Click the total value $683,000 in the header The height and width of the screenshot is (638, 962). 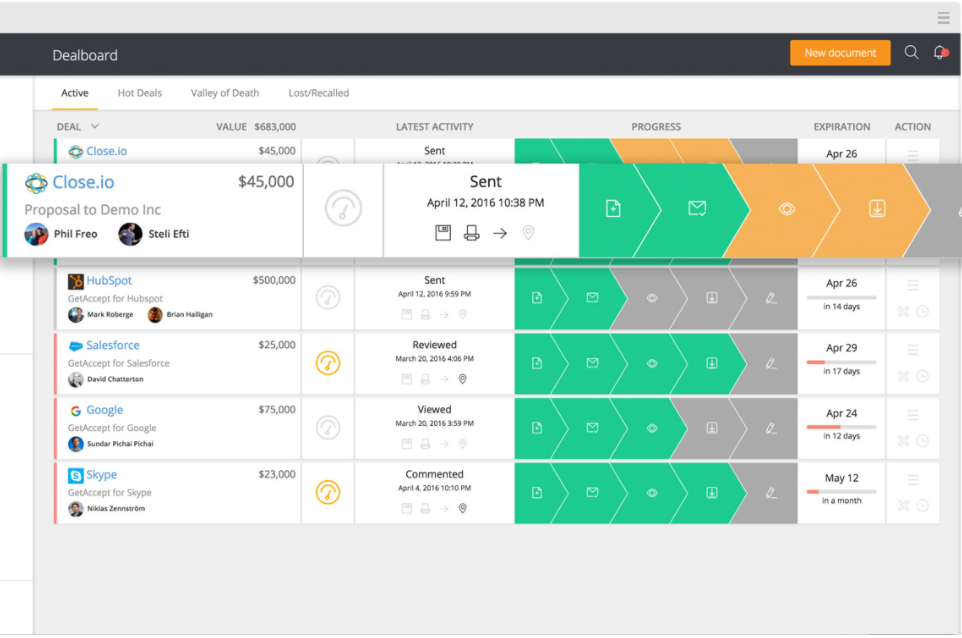coord(275,126)
